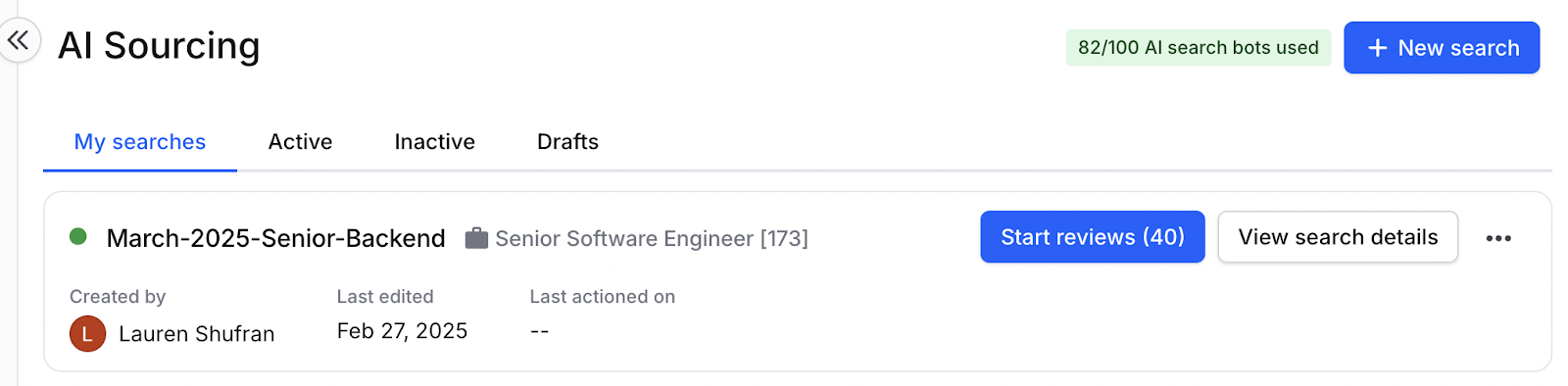
Task: Click the AI Sourcing page heading
Action: coord(159,46)
